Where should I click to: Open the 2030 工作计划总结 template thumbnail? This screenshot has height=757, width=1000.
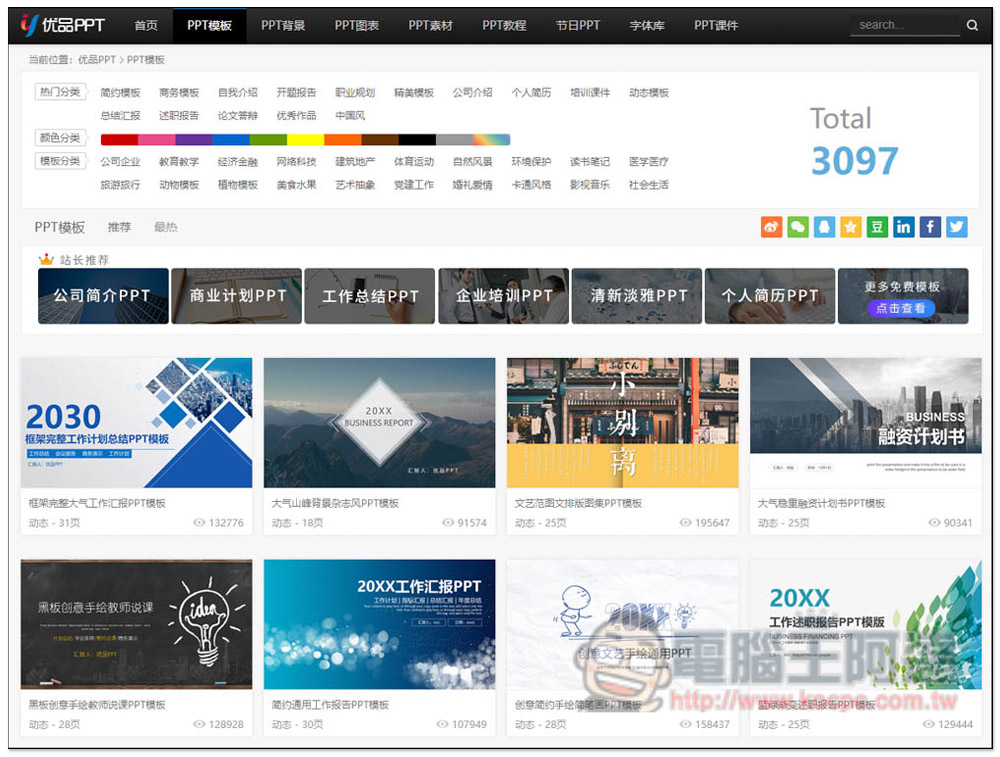[136, 423]
